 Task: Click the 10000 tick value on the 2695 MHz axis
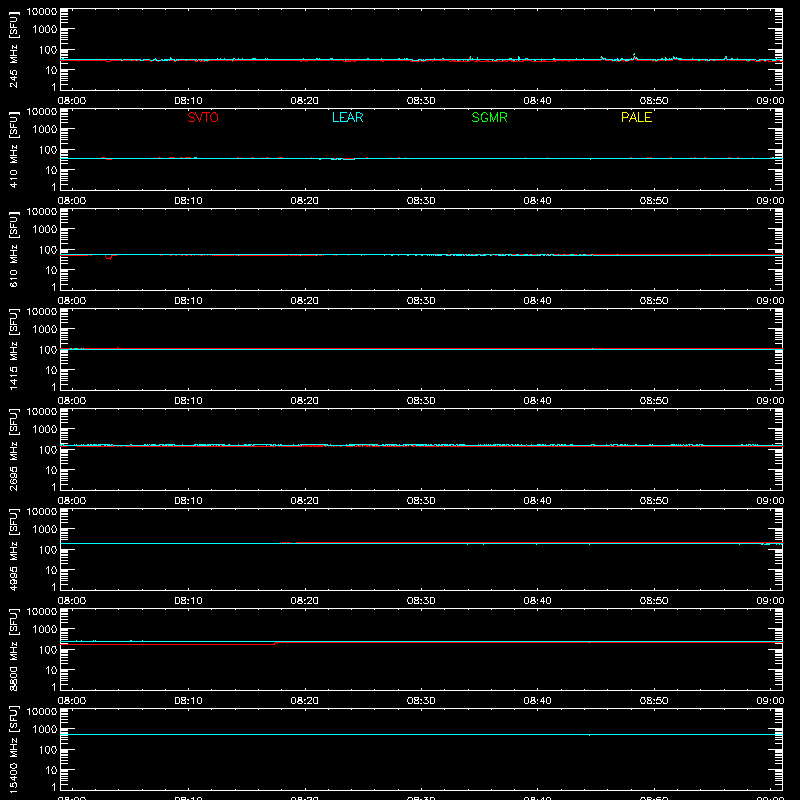coord(42,412)
